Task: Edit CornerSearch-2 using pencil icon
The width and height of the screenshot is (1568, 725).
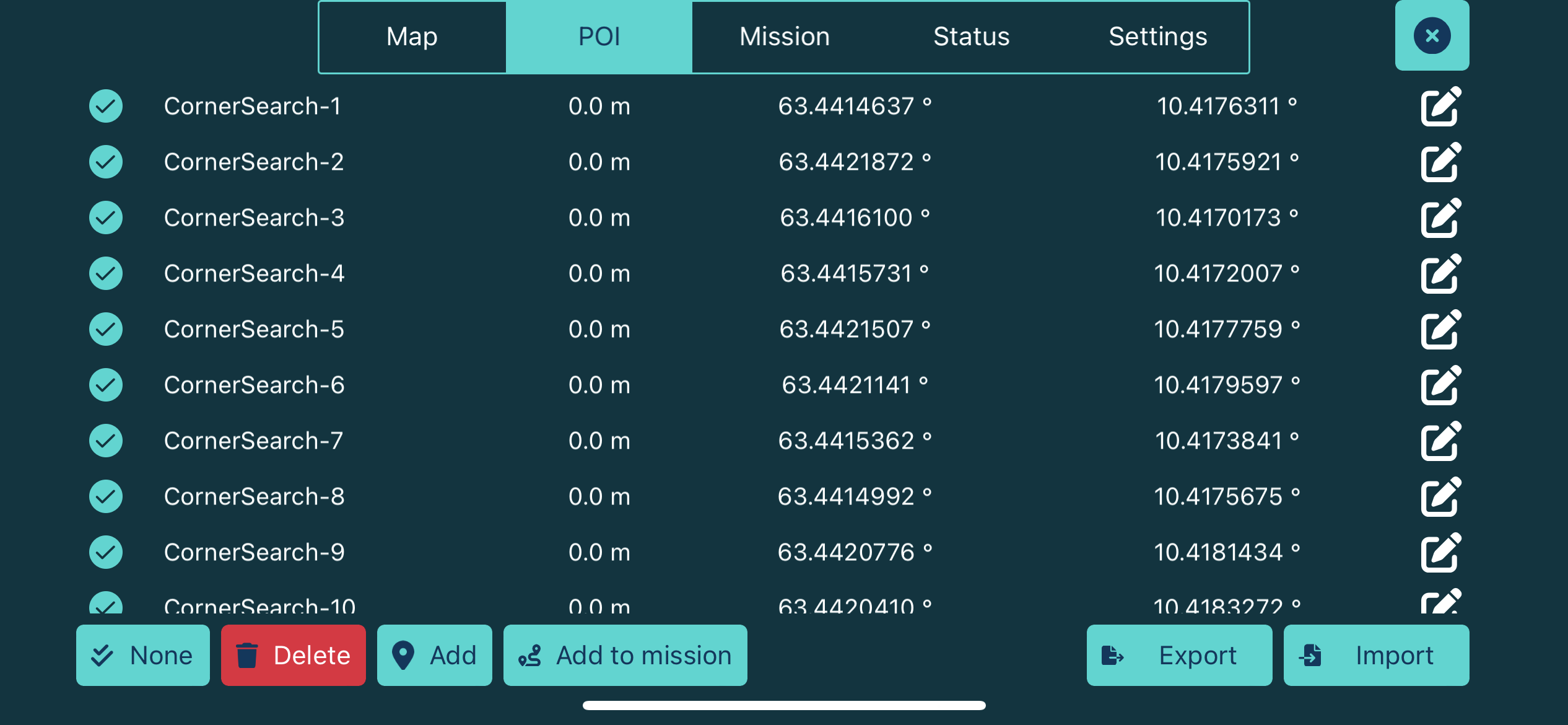Action: 1440,162
